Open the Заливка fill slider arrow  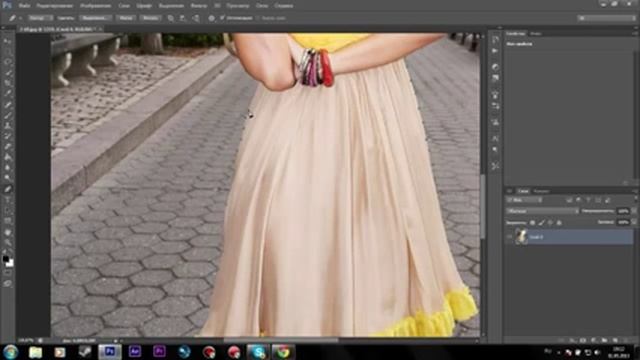click(x=634, y=222)
